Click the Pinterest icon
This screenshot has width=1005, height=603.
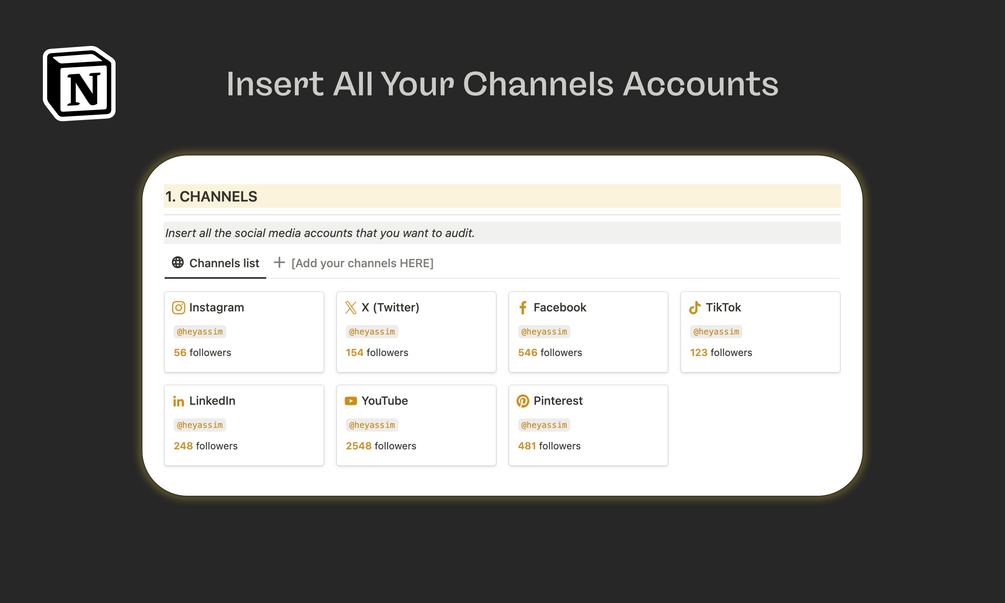[x=523, y=401]
